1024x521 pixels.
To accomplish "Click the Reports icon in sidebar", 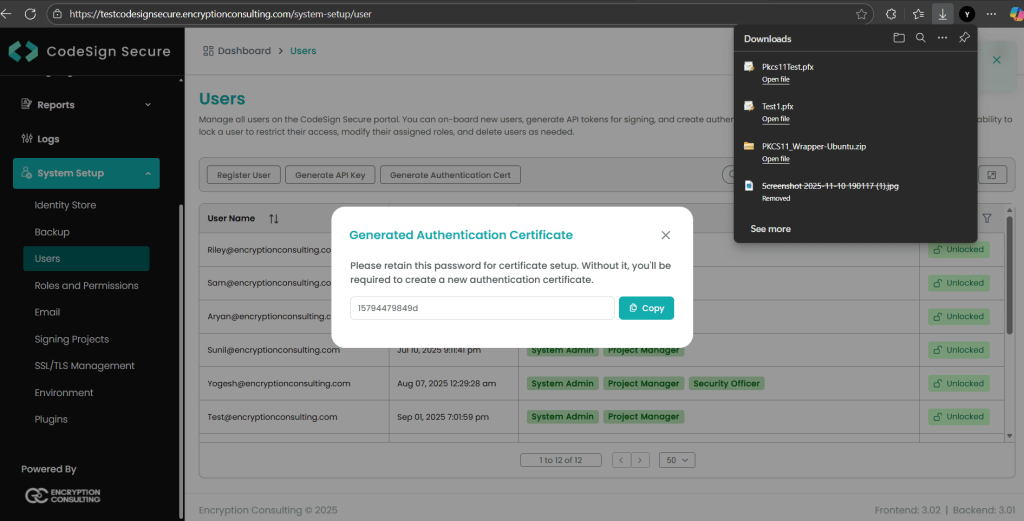I will click(x=26, y=104).
